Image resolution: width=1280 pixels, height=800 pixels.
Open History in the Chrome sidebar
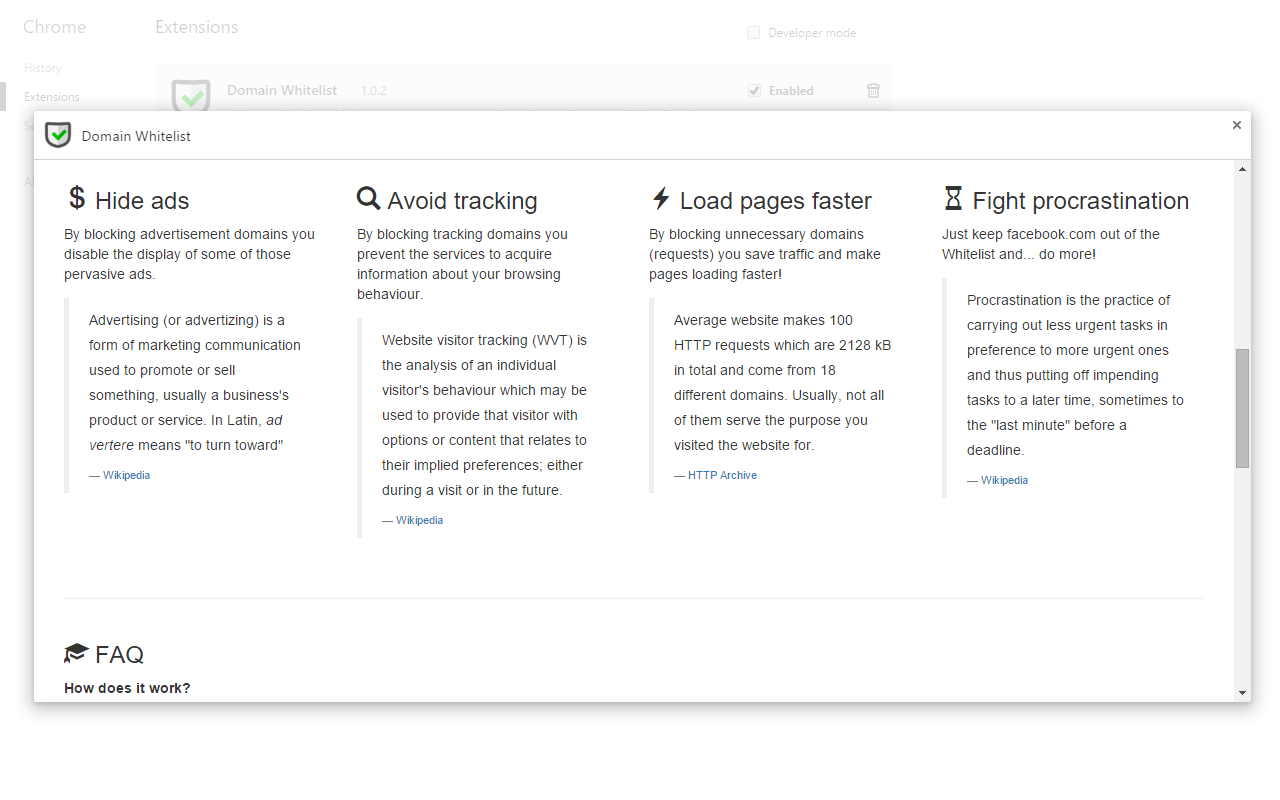click(43, 68)
